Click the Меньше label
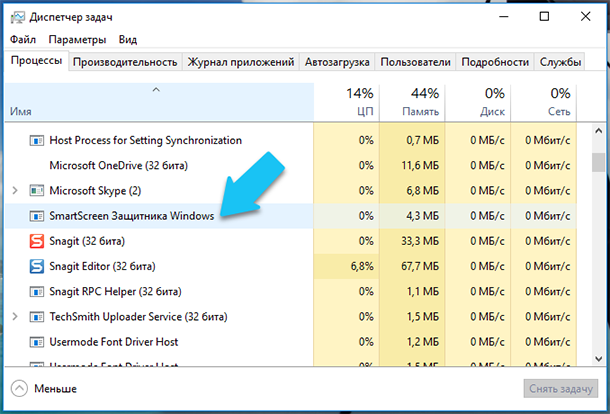The width and height of the screenshot is (610, 414). pos(55,389)
